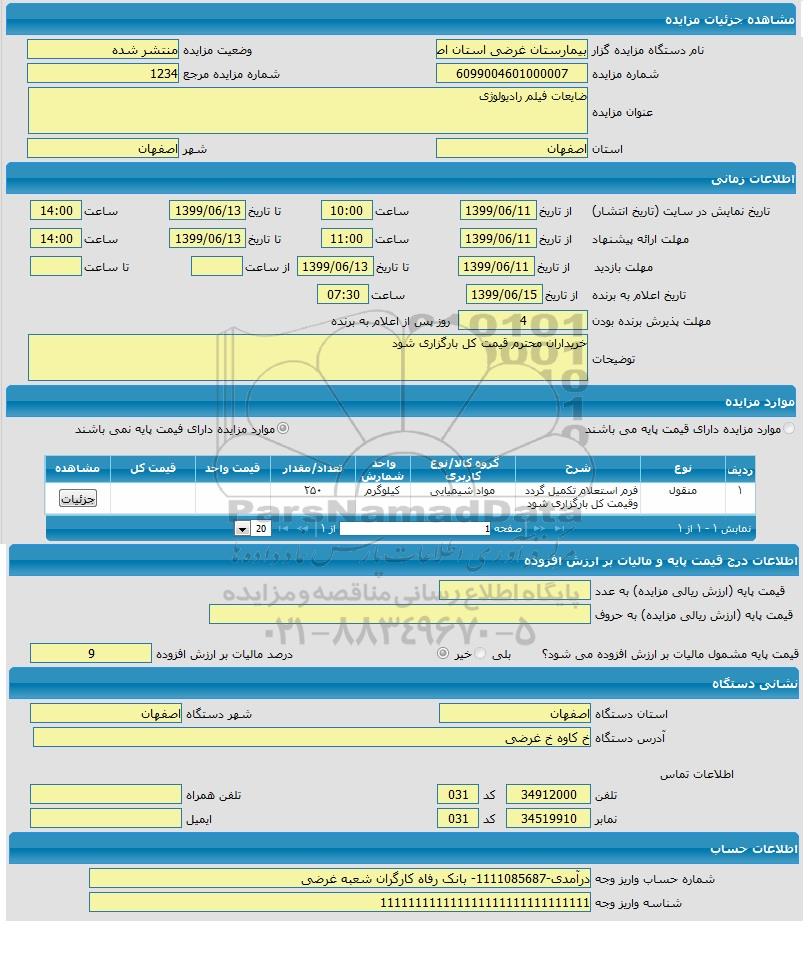Click the 'قیمت کل' column header
The height and width of the screenshot is (956, 808).
(153, 469)
